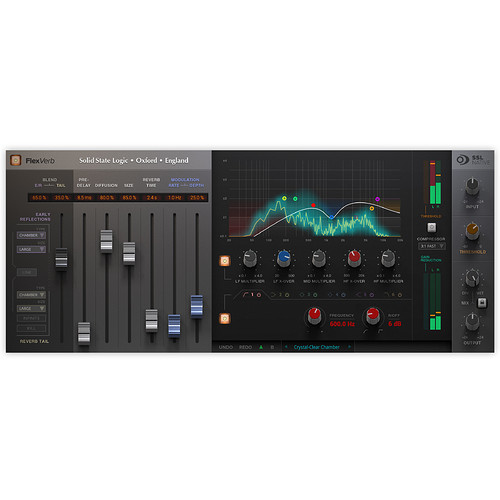Screen dimensions: 500x500
Task: Click the orange THRESHOLD knob
Action: (472, 230)
